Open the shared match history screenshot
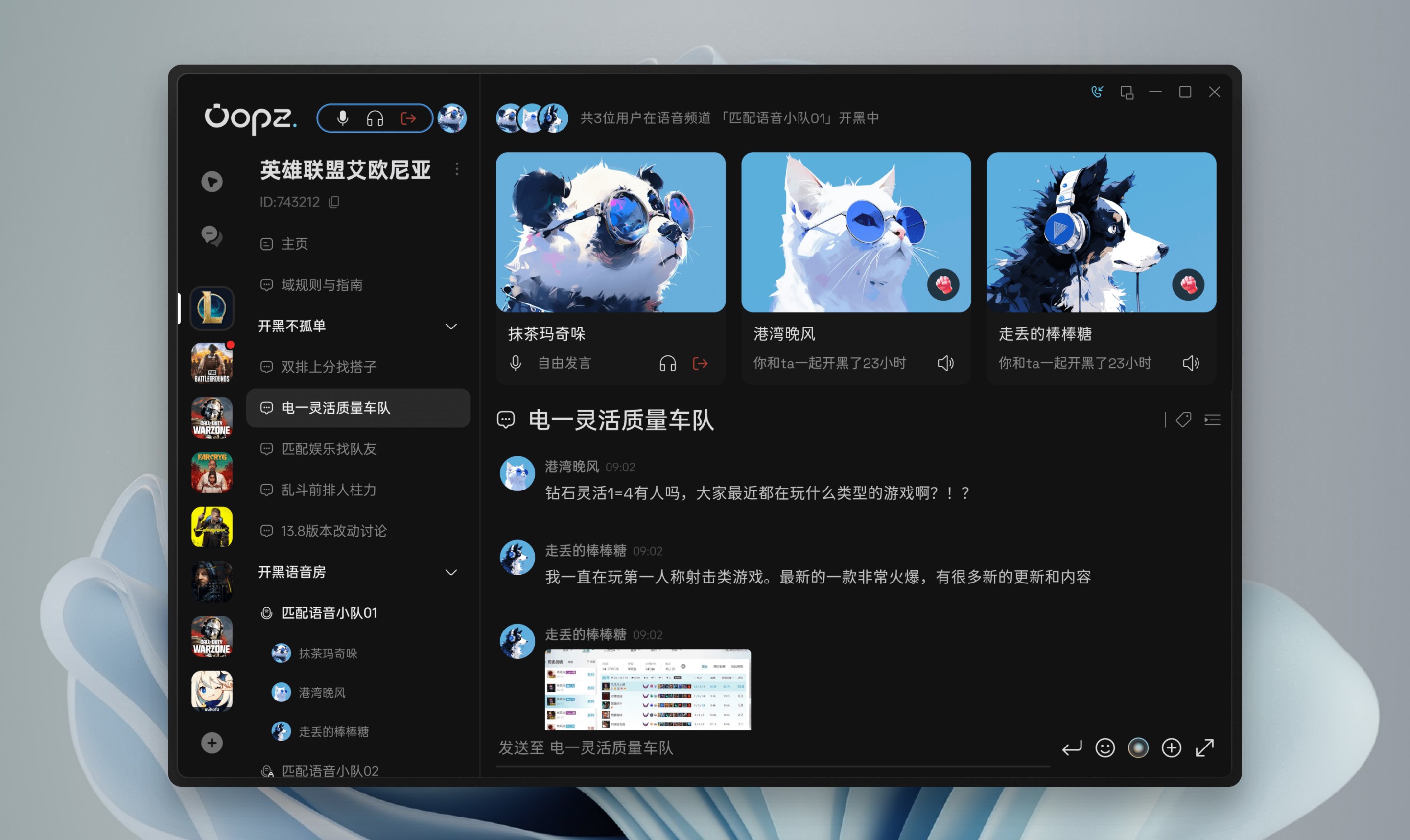The image size is (1410, 840). pos(648,689)
